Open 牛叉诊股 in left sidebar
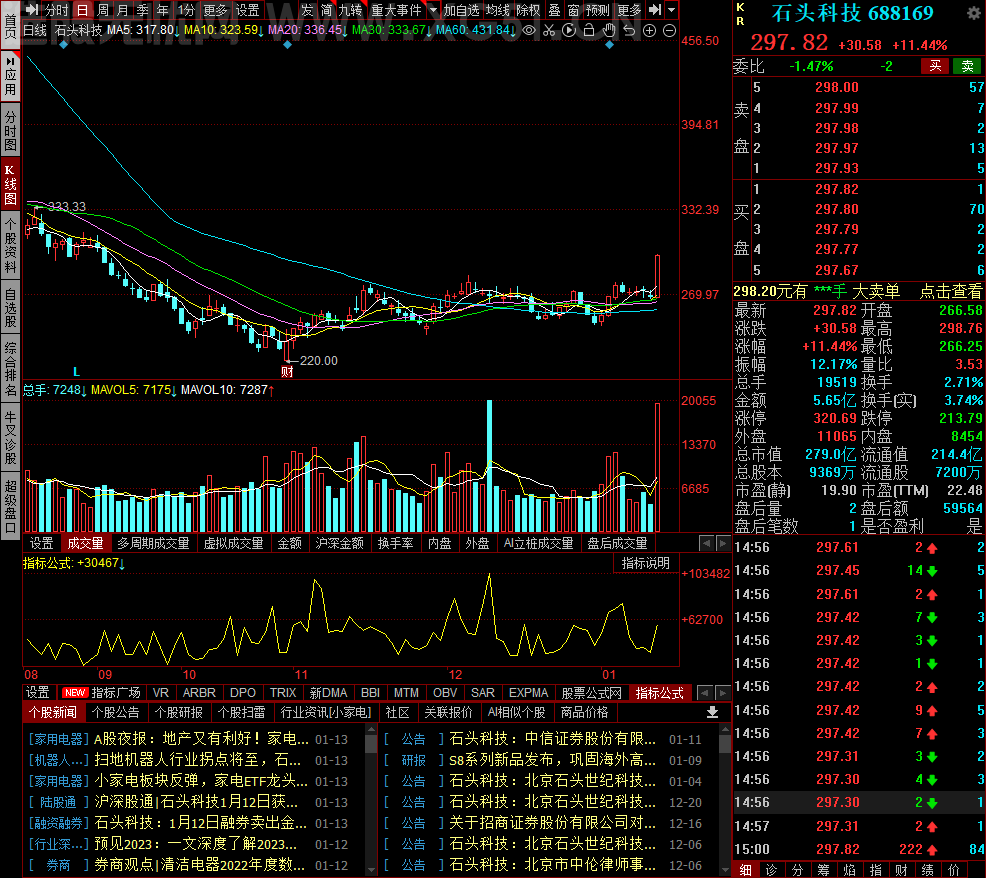 tap(10, 438)
